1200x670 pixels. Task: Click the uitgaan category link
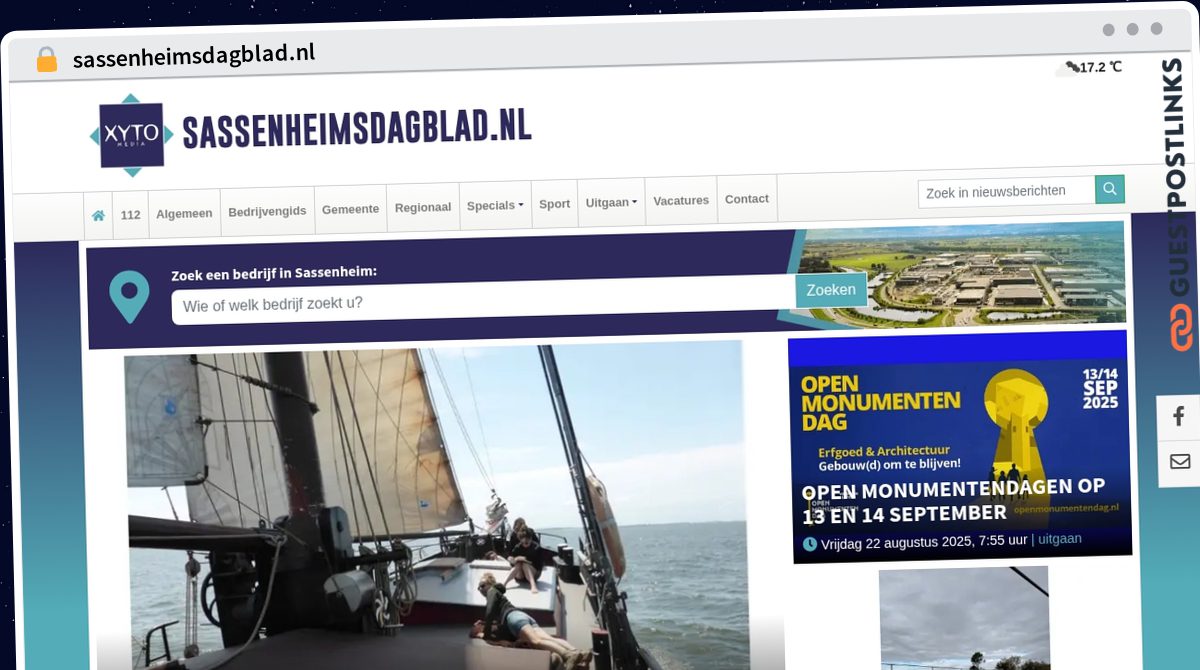coord(1060,539)
